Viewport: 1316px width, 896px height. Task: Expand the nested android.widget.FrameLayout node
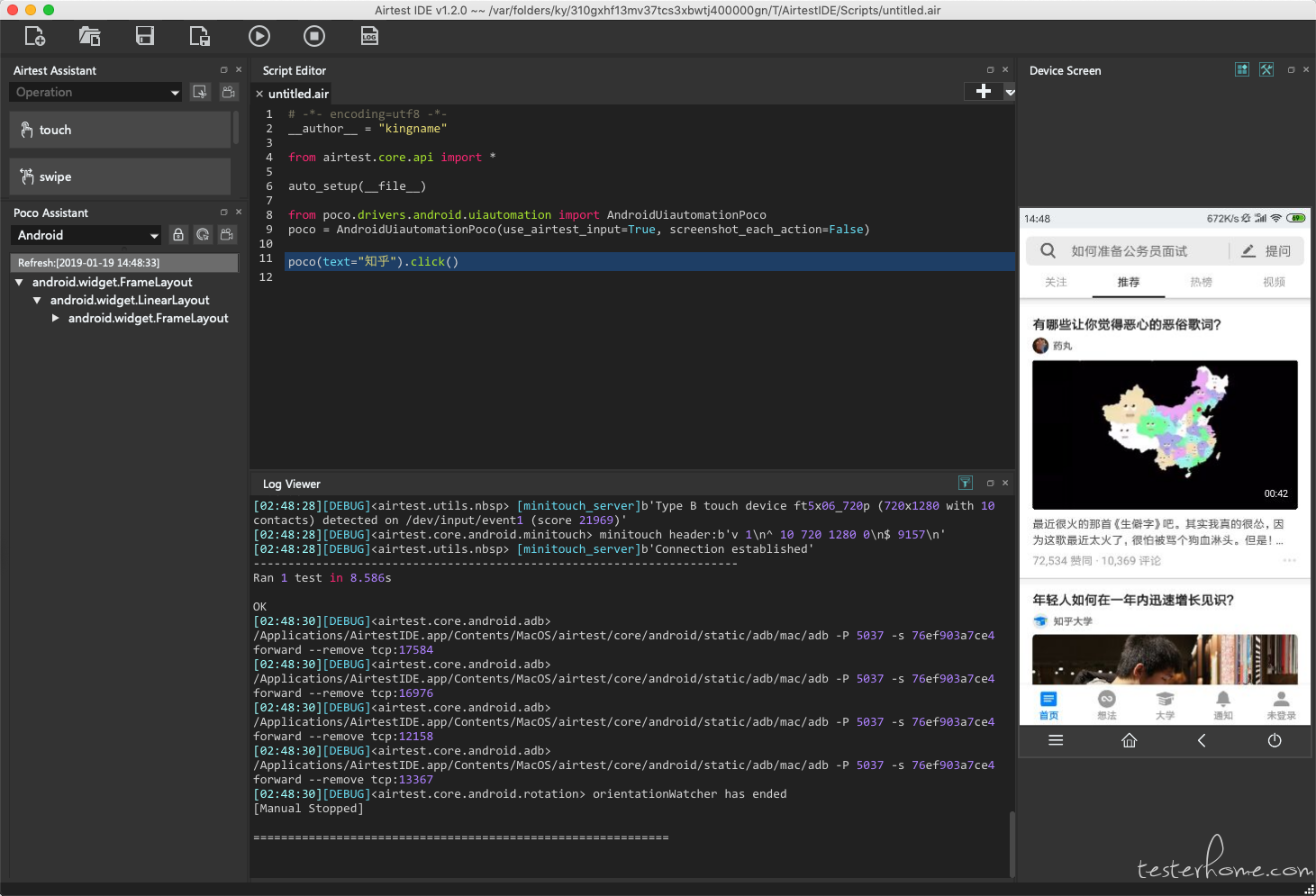coord(56,318)
